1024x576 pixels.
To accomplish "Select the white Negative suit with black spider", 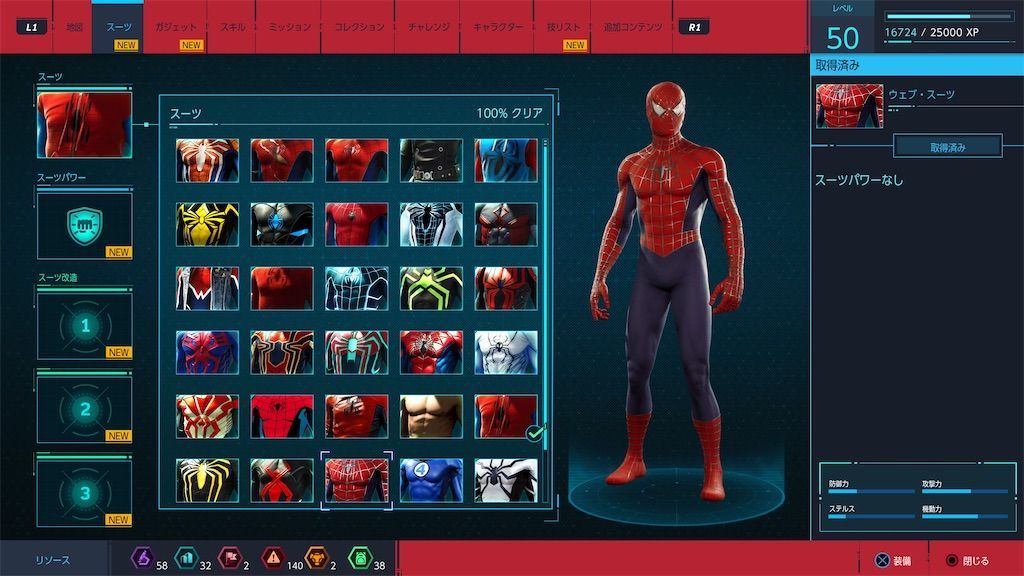I will point(431,224).
